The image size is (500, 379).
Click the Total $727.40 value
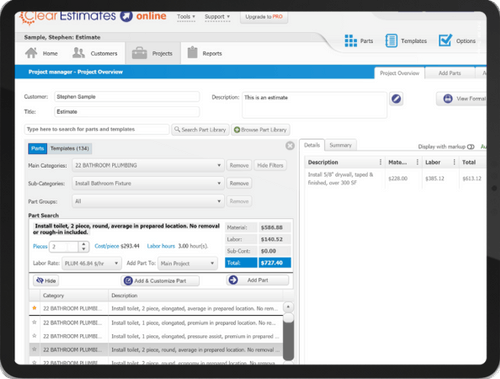click(x=275, y=263)
